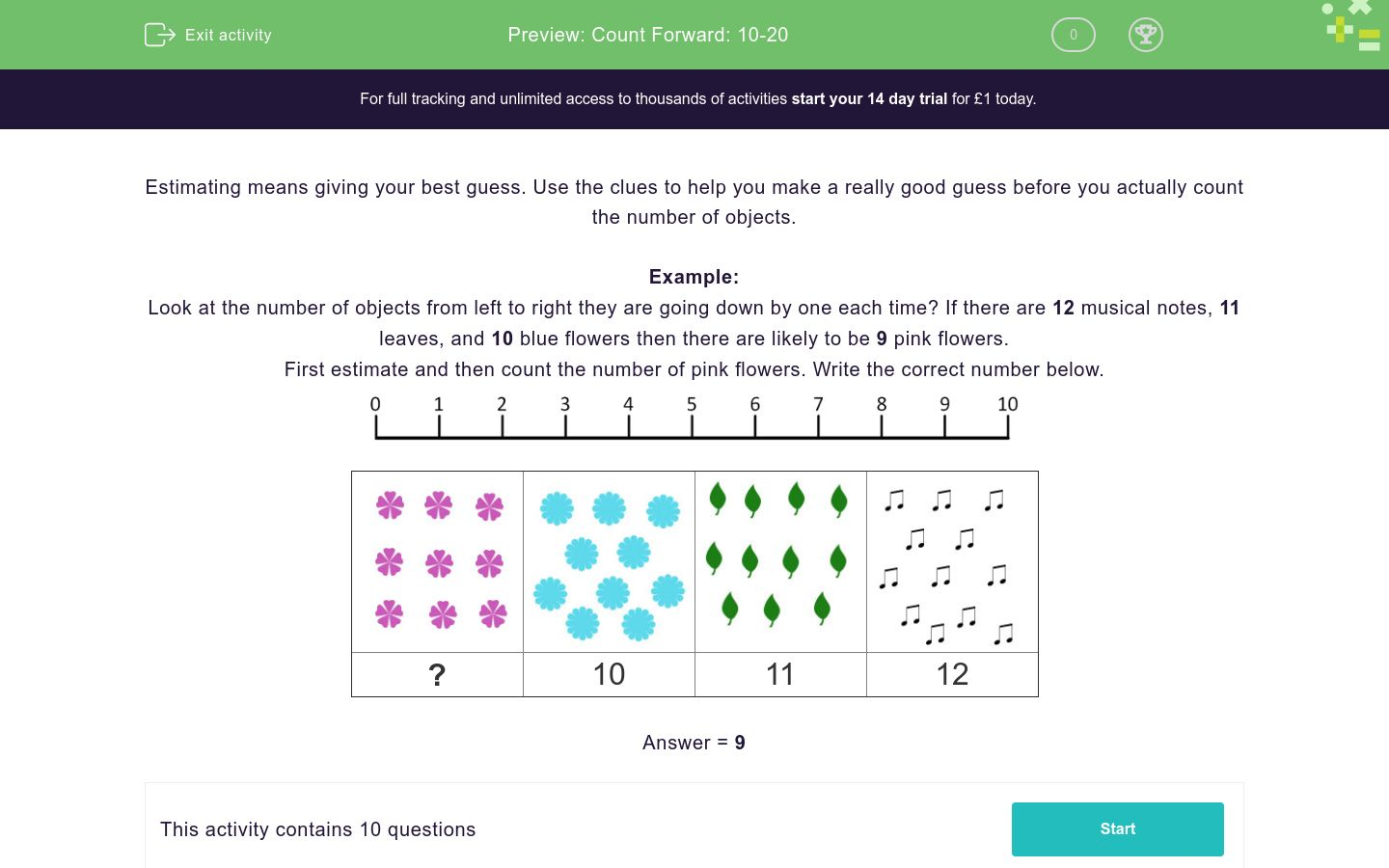Open the 'Preview: Count Forward: 10-20' header title
Viewport: 1389px width, 868px height.
(x=647, y=35)
